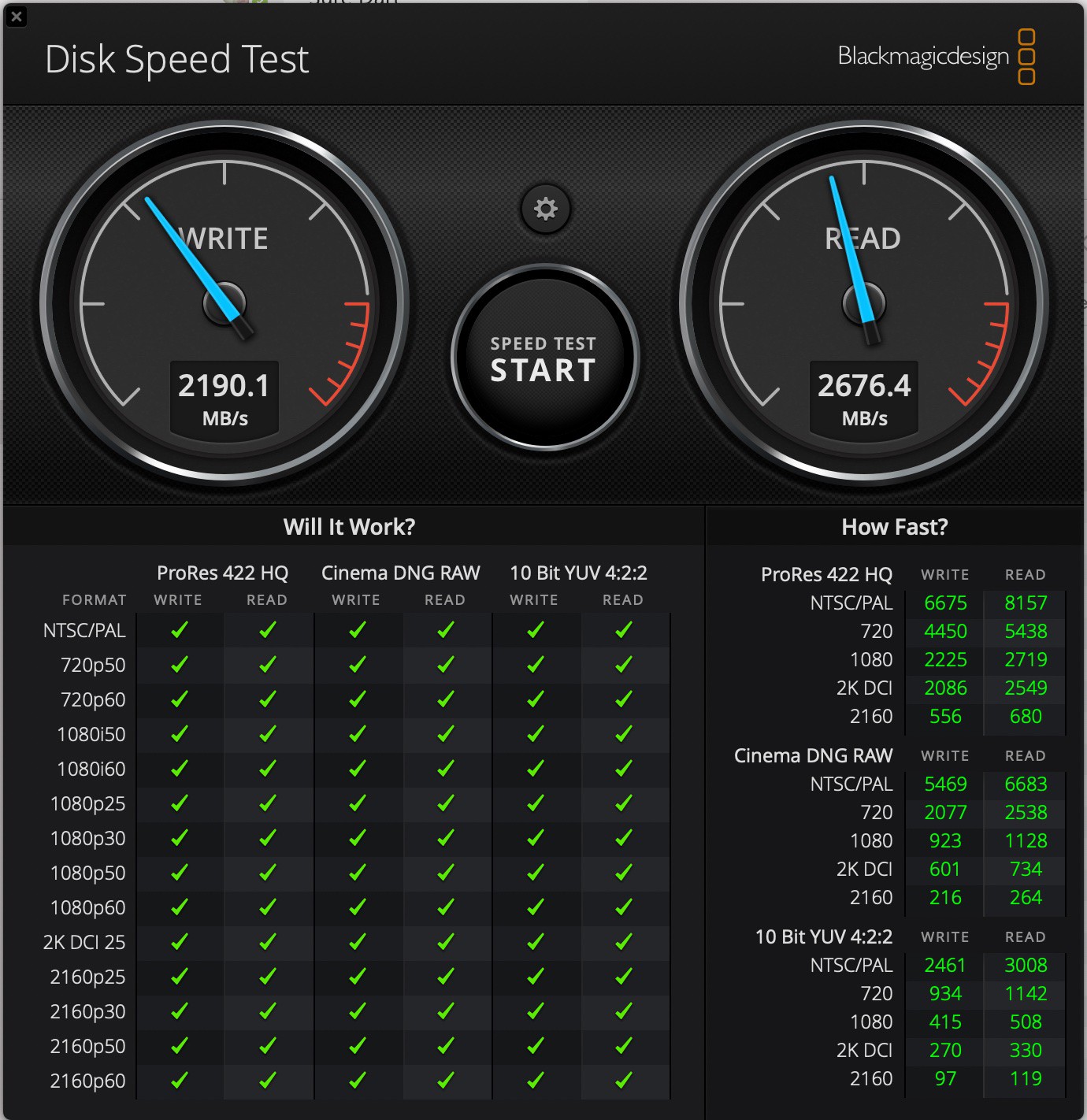Click the Disk Speed Test title text

coord(178,58)
